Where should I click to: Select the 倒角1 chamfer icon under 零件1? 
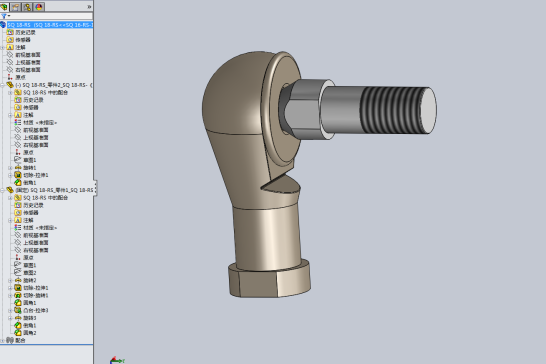click(18, 325)
